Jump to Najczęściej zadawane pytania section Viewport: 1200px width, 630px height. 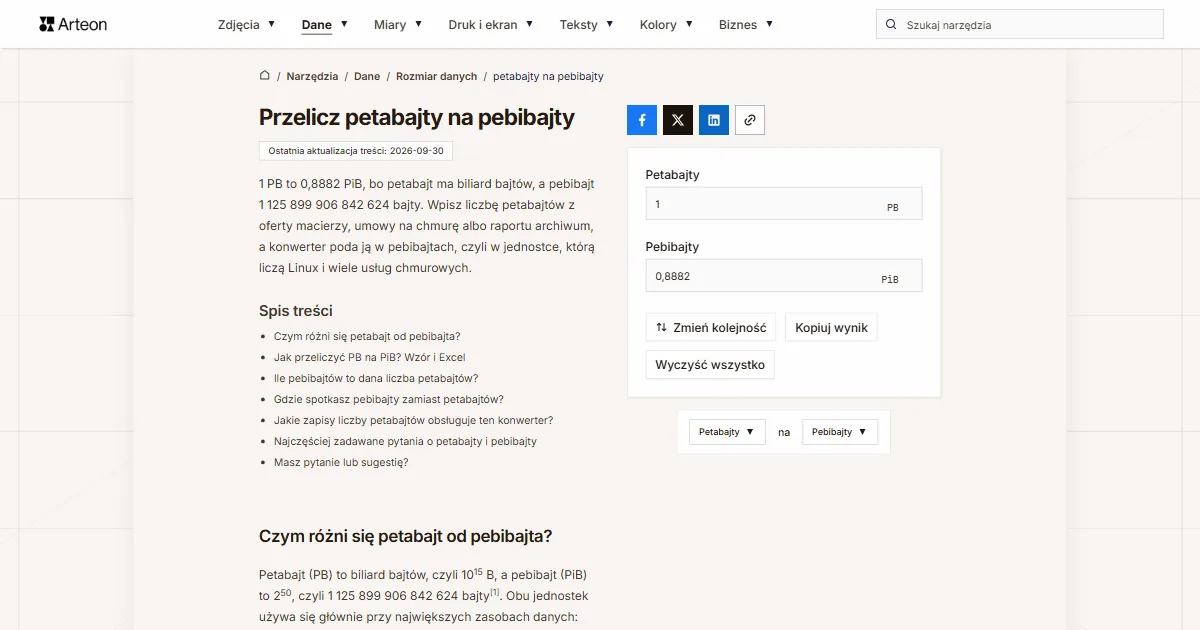(405, 441)
